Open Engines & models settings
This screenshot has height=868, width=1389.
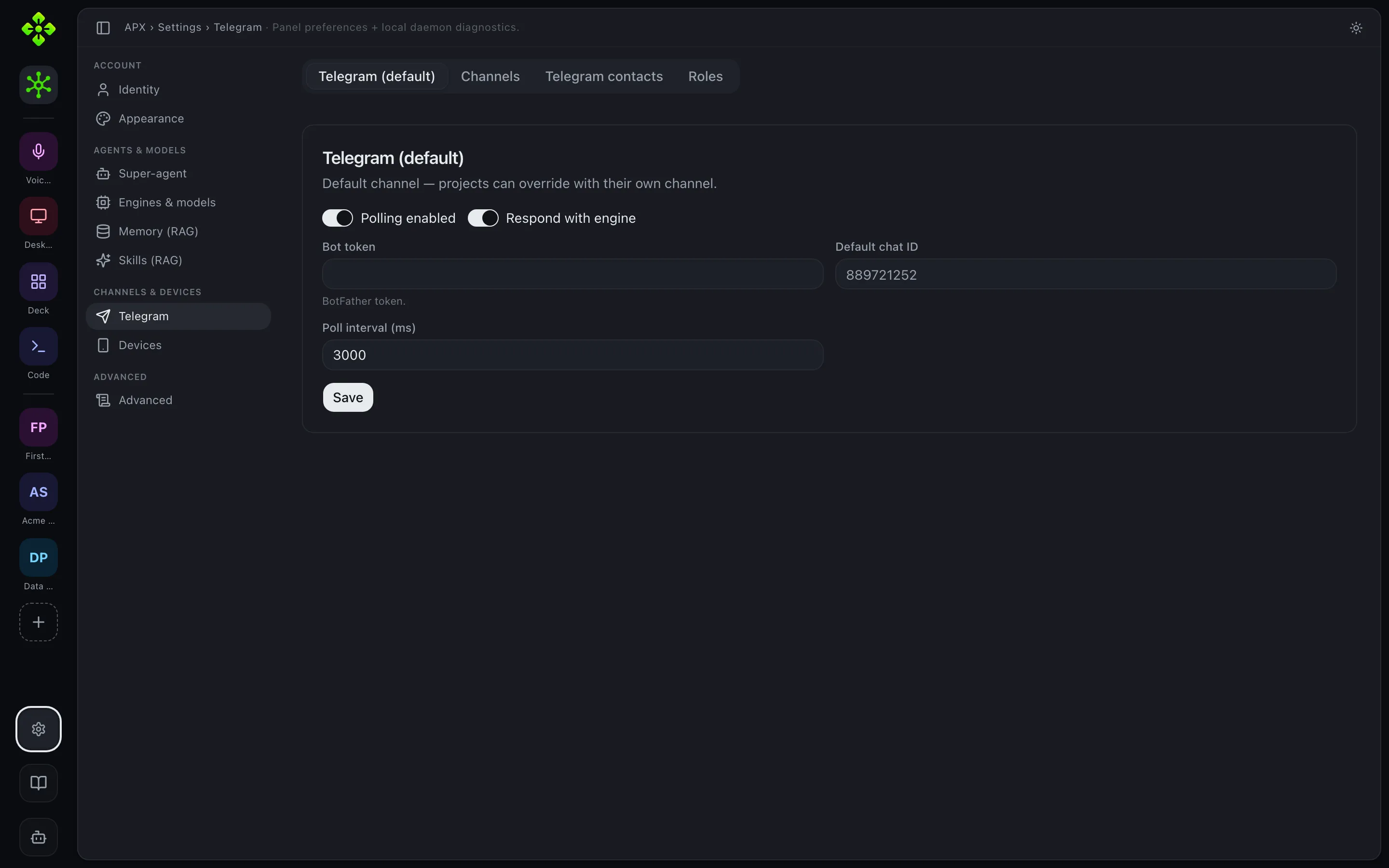178,203
